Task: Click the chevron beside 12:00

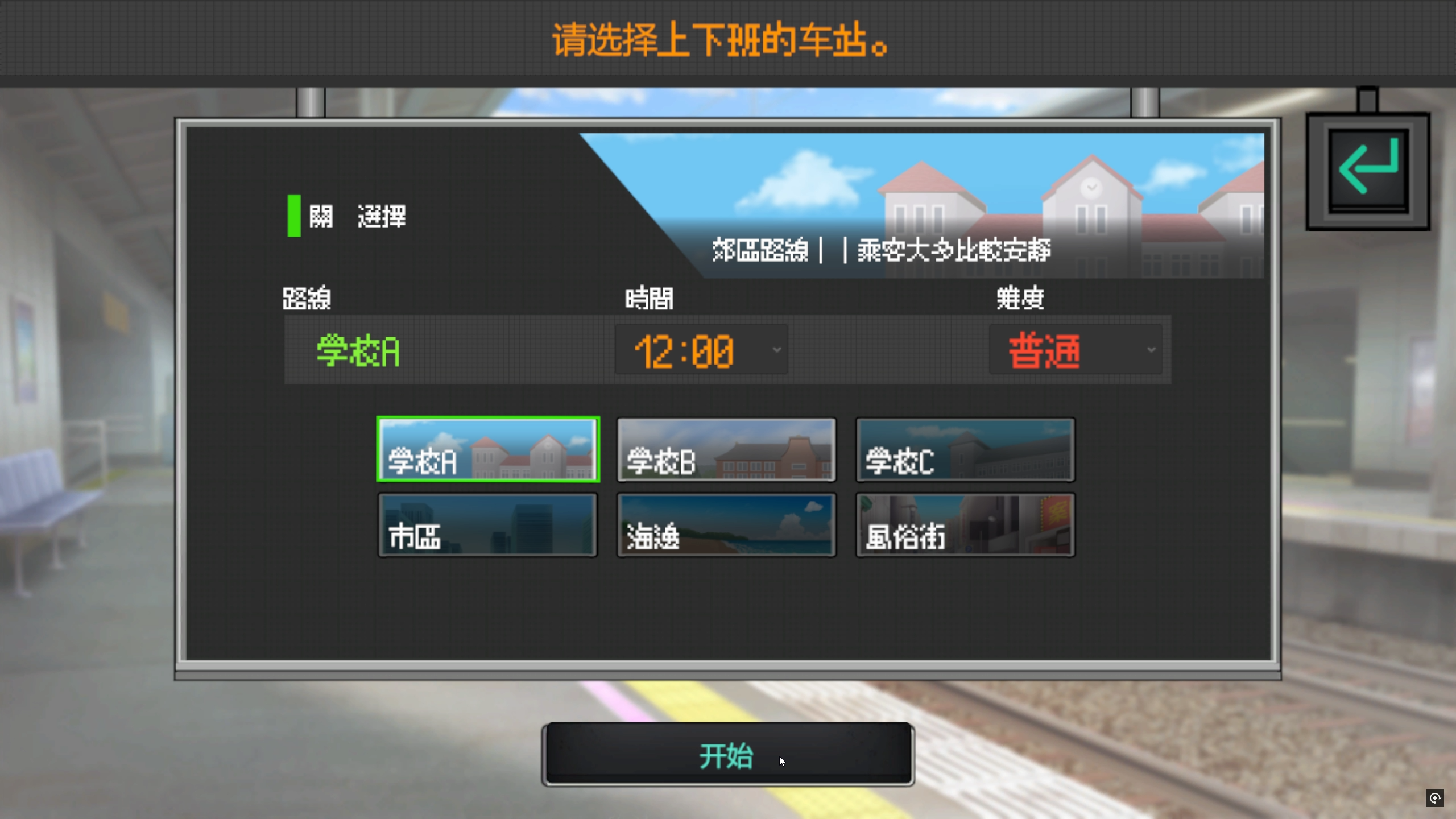Action: pyautogui.click(x=777, y=350)
